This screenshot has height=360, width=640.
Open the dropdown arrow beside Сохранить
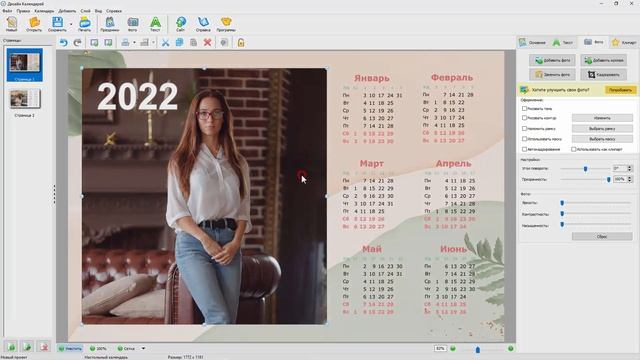click(x=71, y=24)
